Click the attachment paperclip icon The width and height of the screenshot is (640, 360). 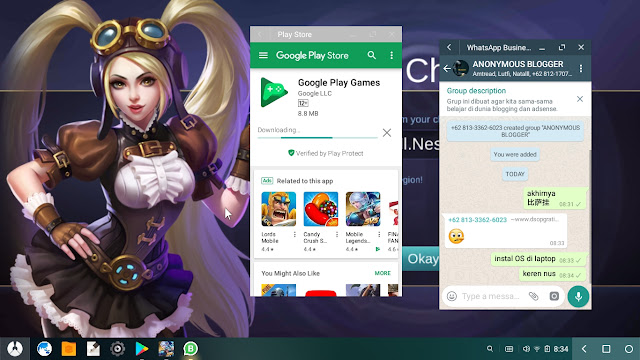tap(533, 296)
